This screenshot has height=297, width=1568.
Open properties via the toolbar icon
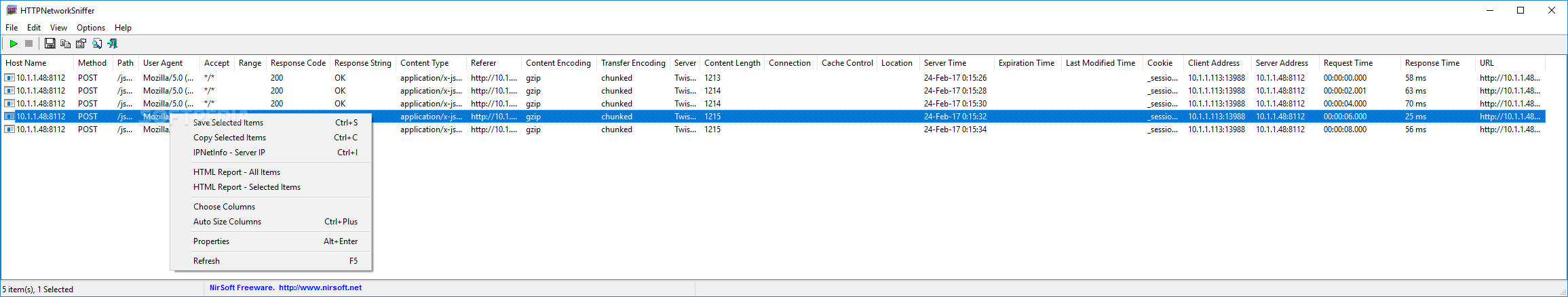click(81, 43)
